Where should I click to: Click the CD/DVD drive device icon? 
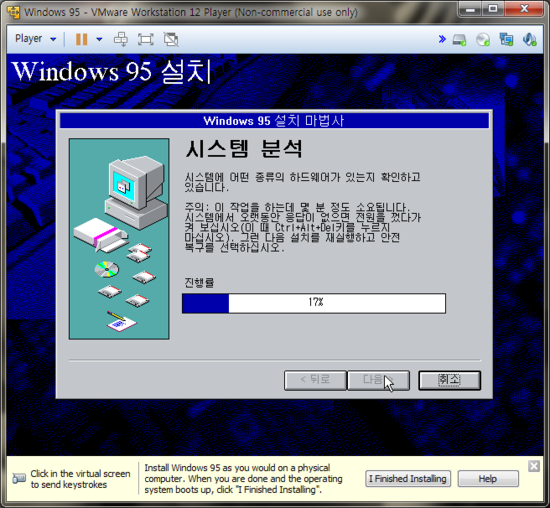(x=483, y=39)
